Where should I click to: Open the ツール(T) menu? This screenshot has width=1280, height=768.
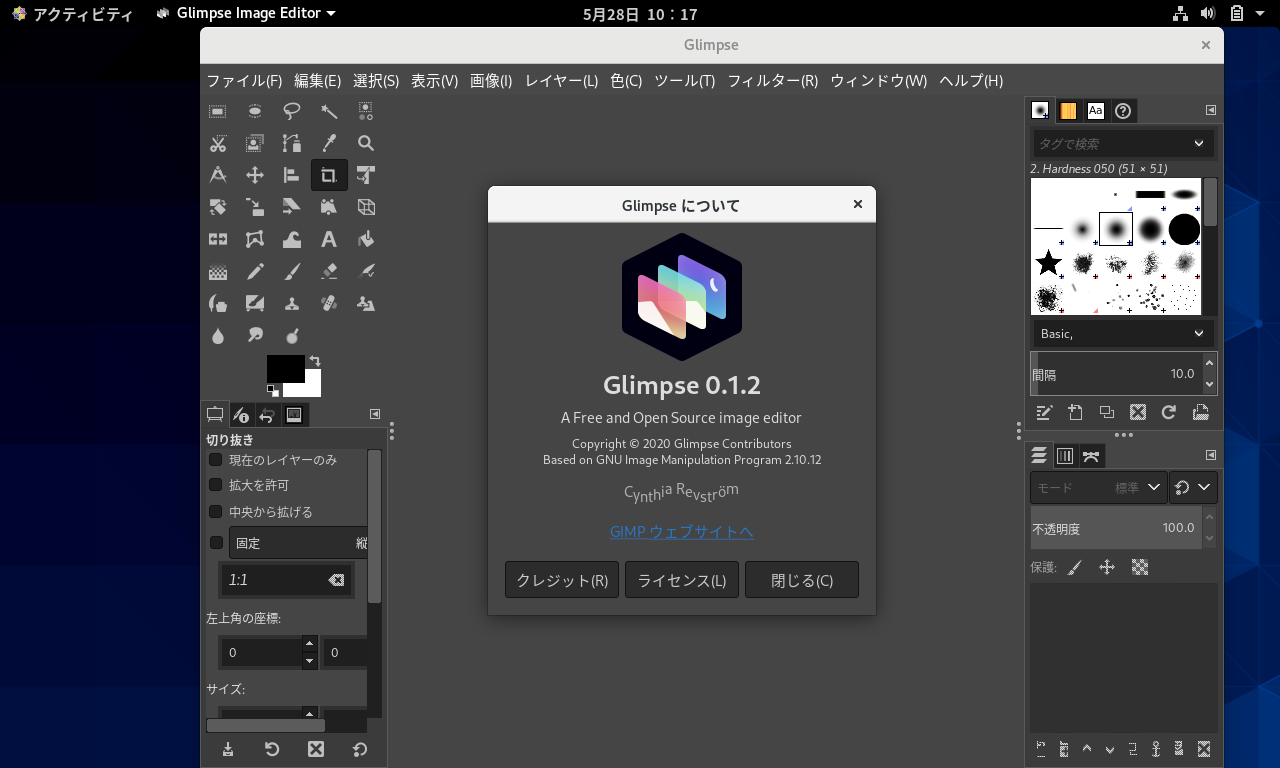point(684,81)
